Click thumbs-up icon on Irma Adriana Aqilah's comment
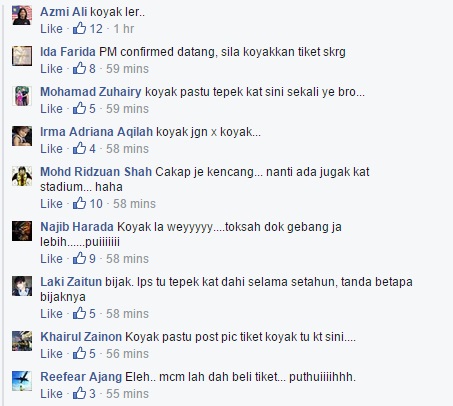The height and width of the screenshot is (406, 453). coord(79,148)
